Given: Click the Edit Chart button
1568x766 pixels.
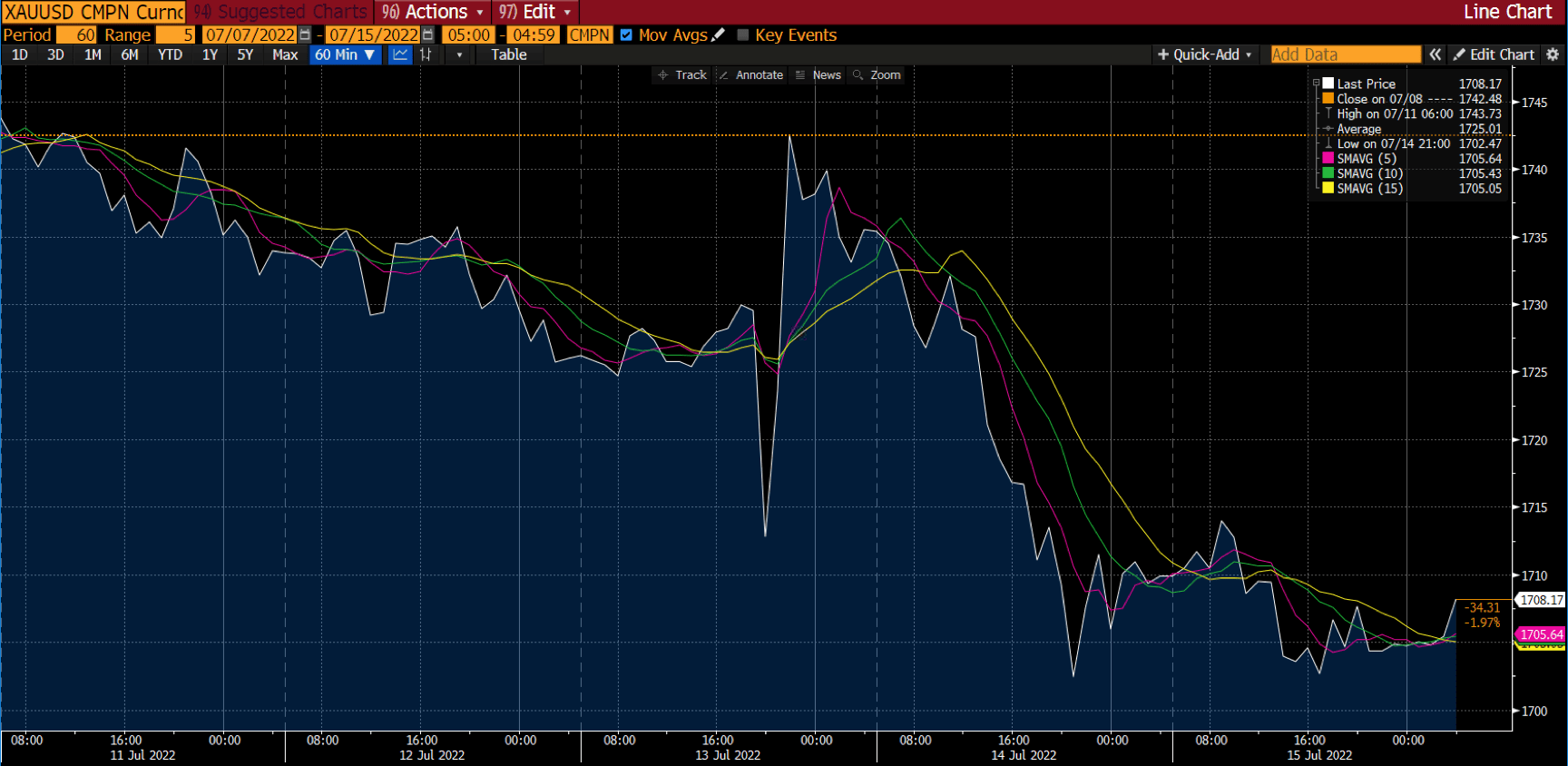Looking at the screenshot, I should tap(1494, 54).
